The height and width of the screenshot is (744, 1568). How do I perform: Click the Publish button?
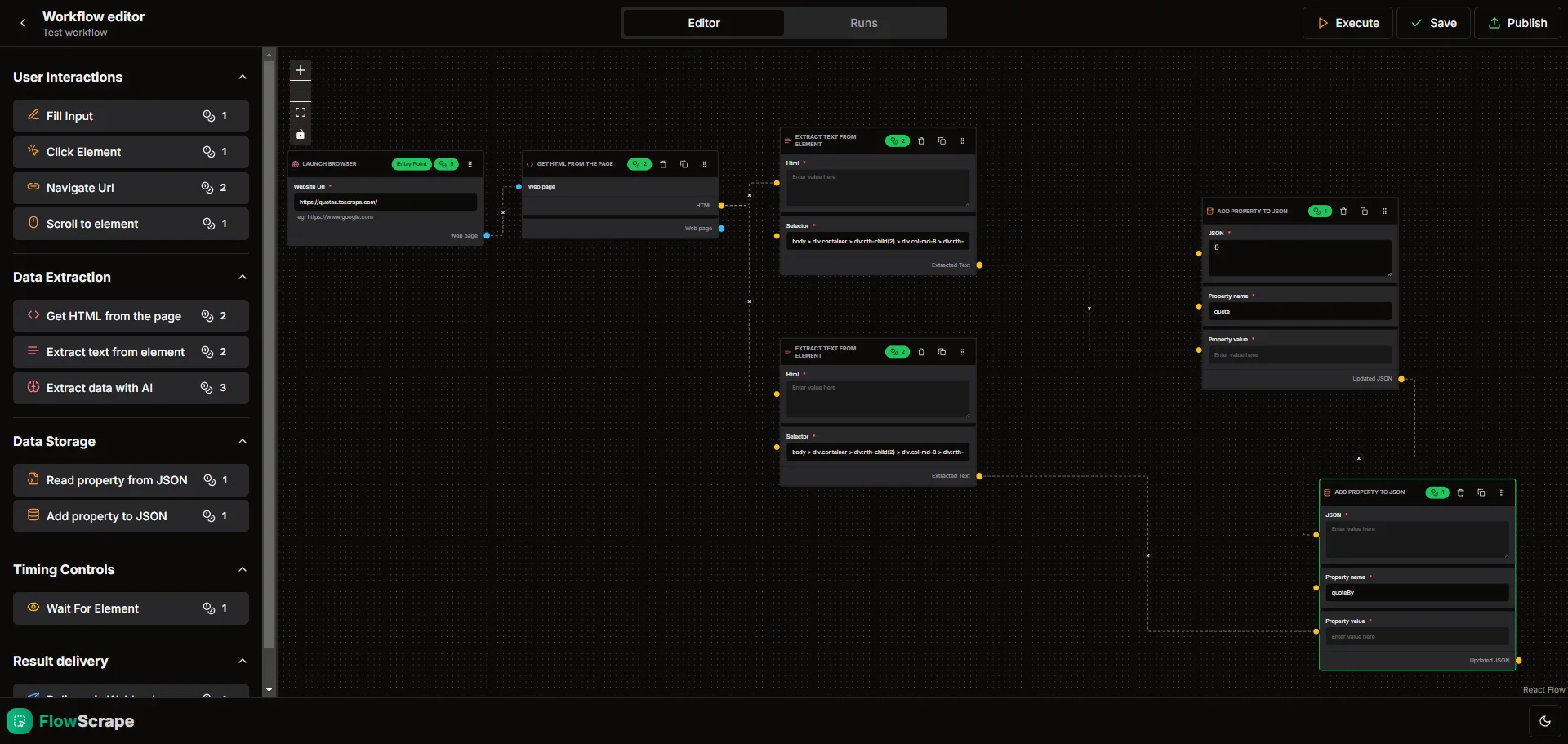pyautogui.click(x=1518, y=23)
